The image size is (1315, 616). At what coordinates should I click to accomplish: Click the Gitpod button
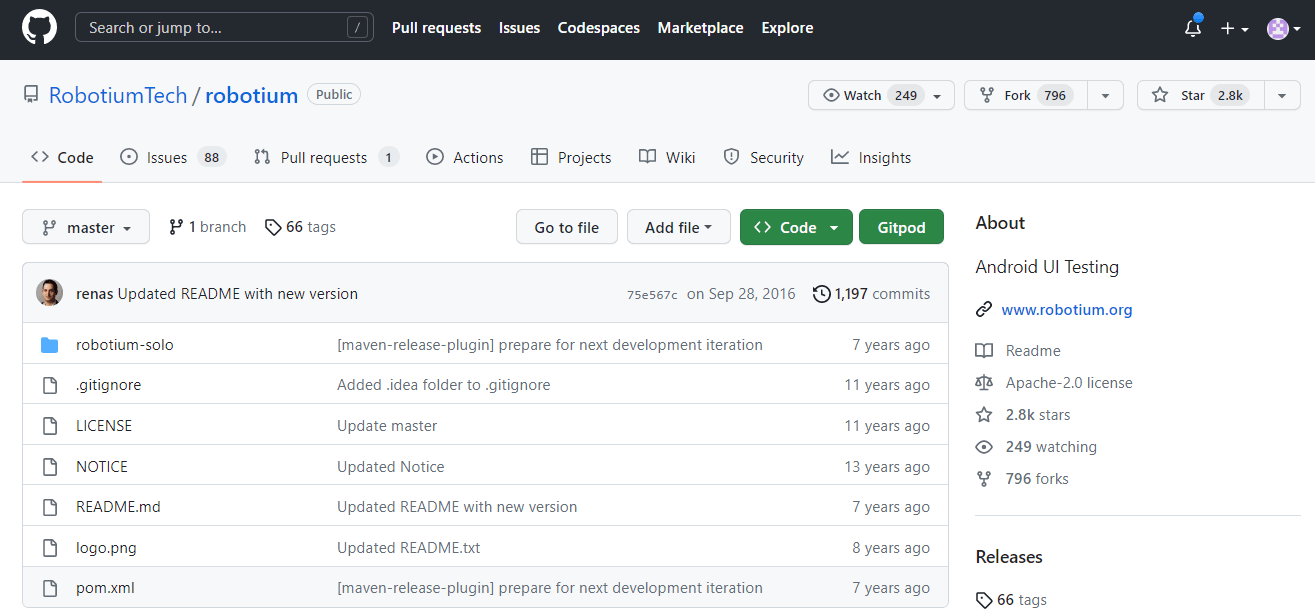coord(901,227)
